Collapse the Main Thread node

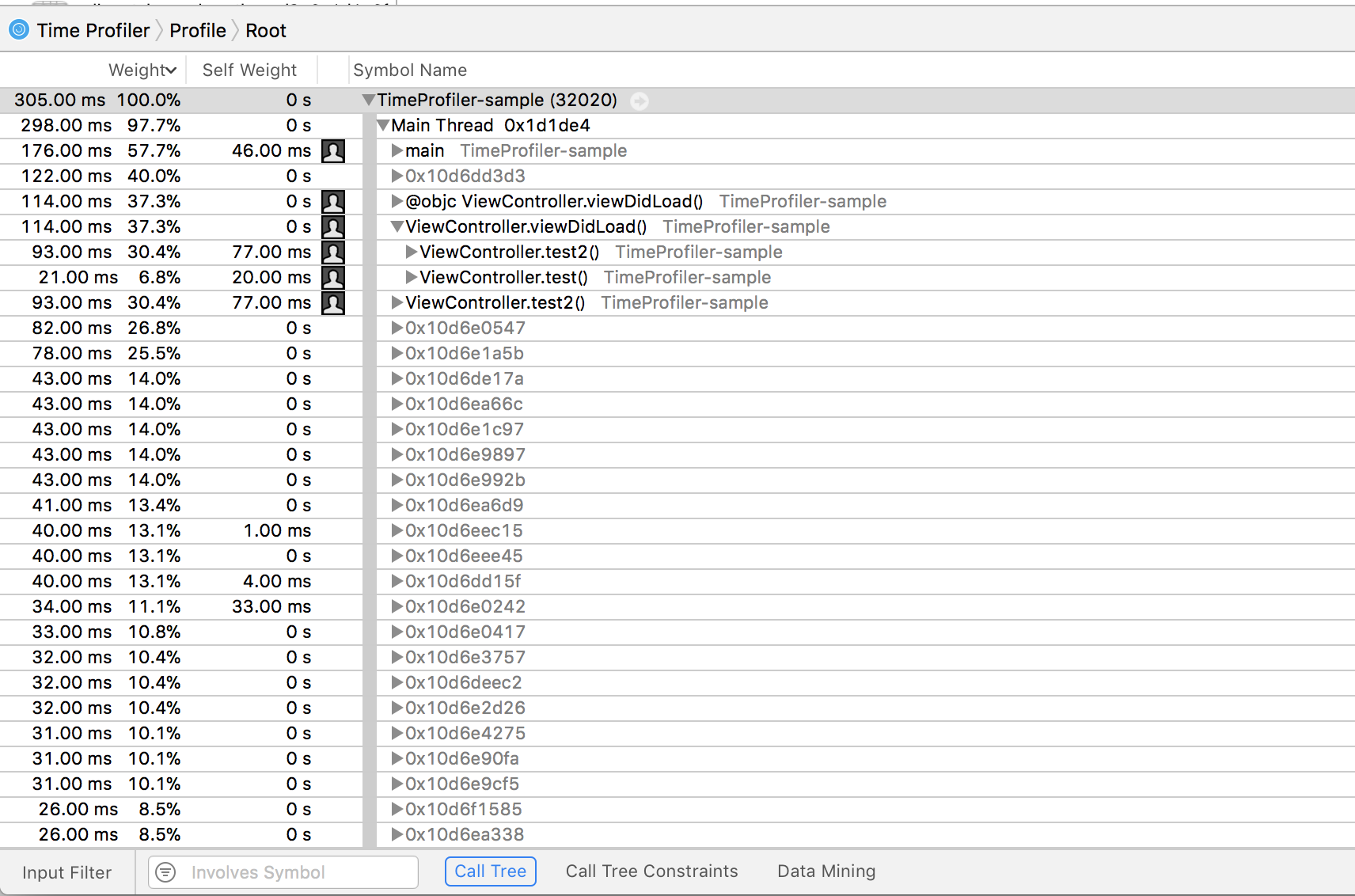pos(383,125)
